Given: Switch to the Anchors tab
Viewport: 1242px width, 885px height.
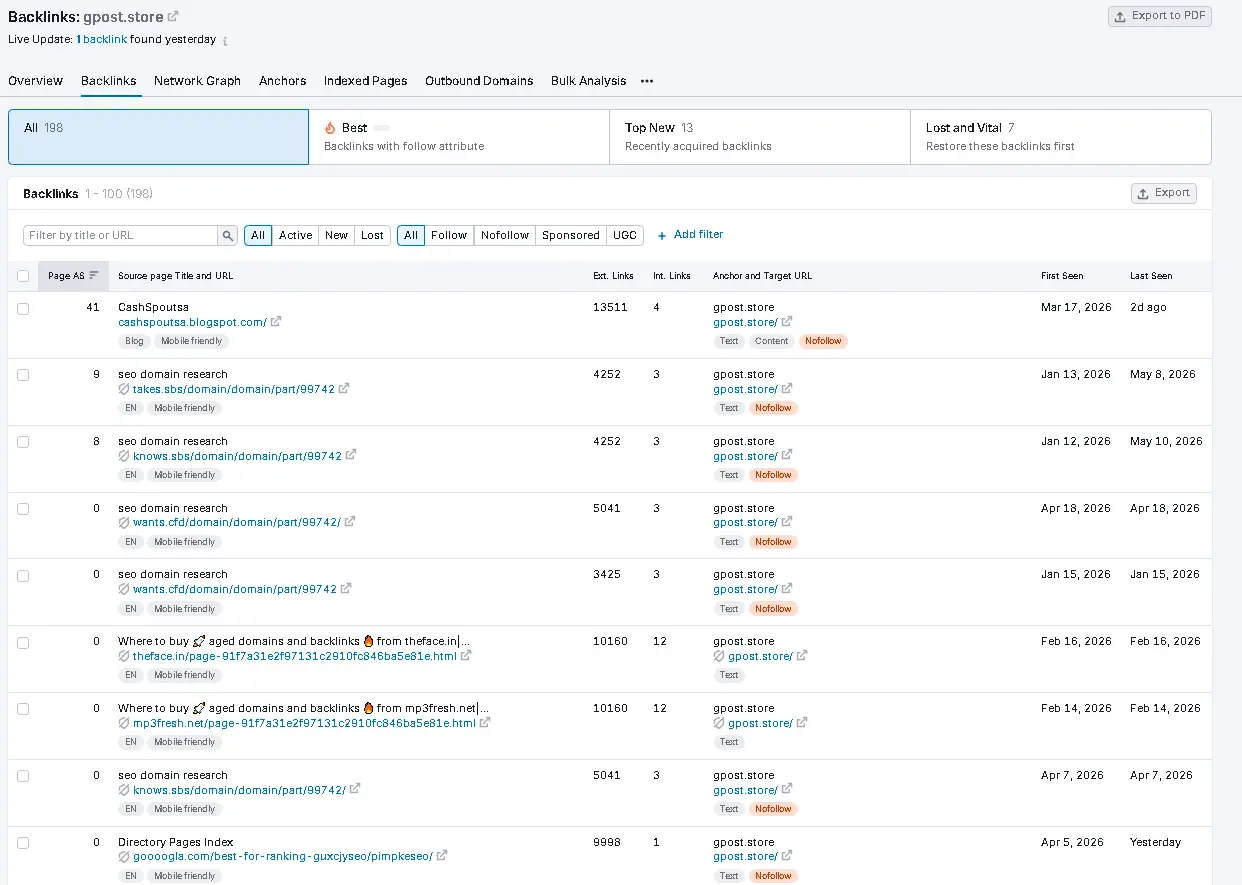Looking at the screenshot, I should coord(283,81).
